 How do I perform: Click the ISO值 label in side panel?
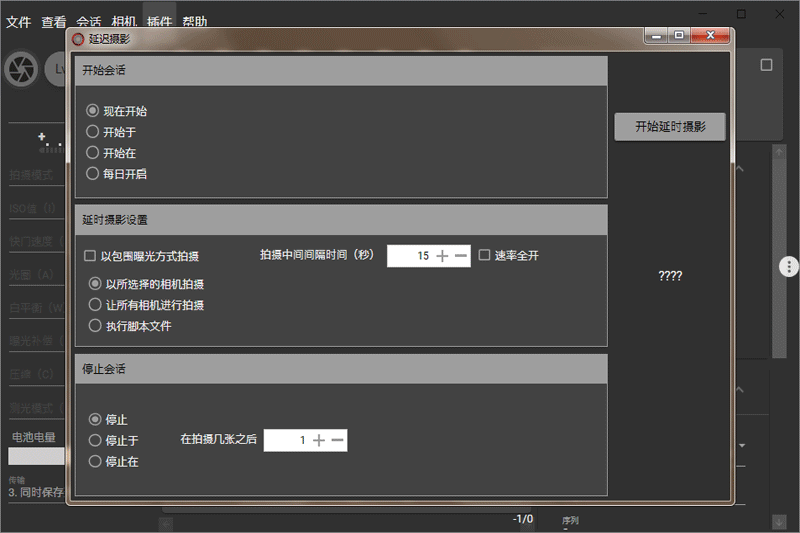click(x=32, y=208)
